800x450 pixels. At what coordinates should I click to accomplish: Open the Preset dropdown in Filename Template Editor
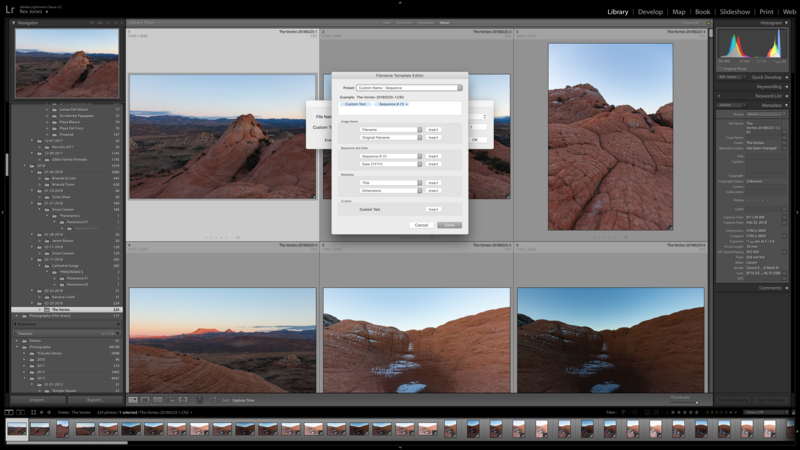[x=409, y=88]
